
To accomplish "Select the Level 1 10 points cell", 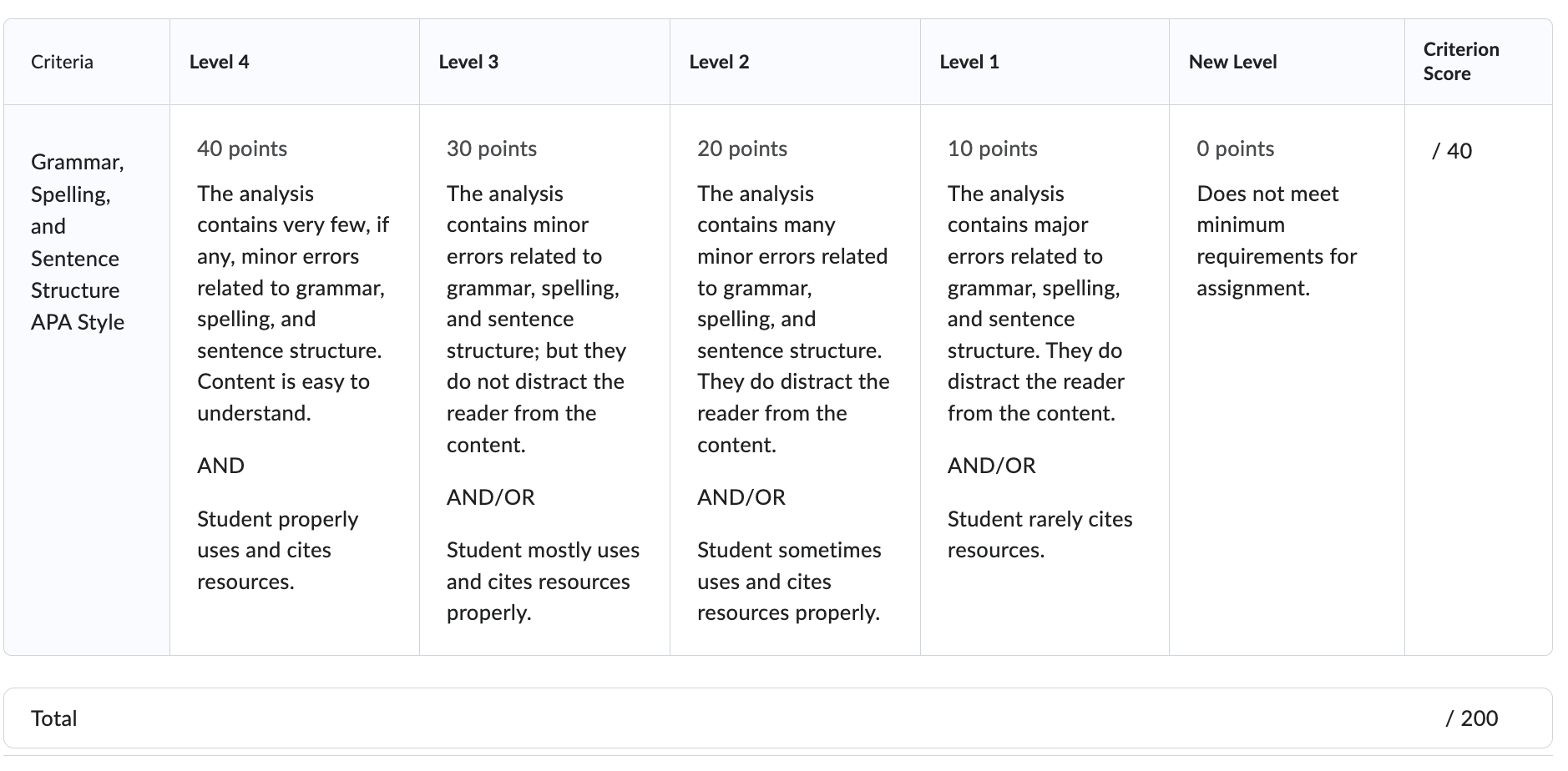I will 1044,380.
